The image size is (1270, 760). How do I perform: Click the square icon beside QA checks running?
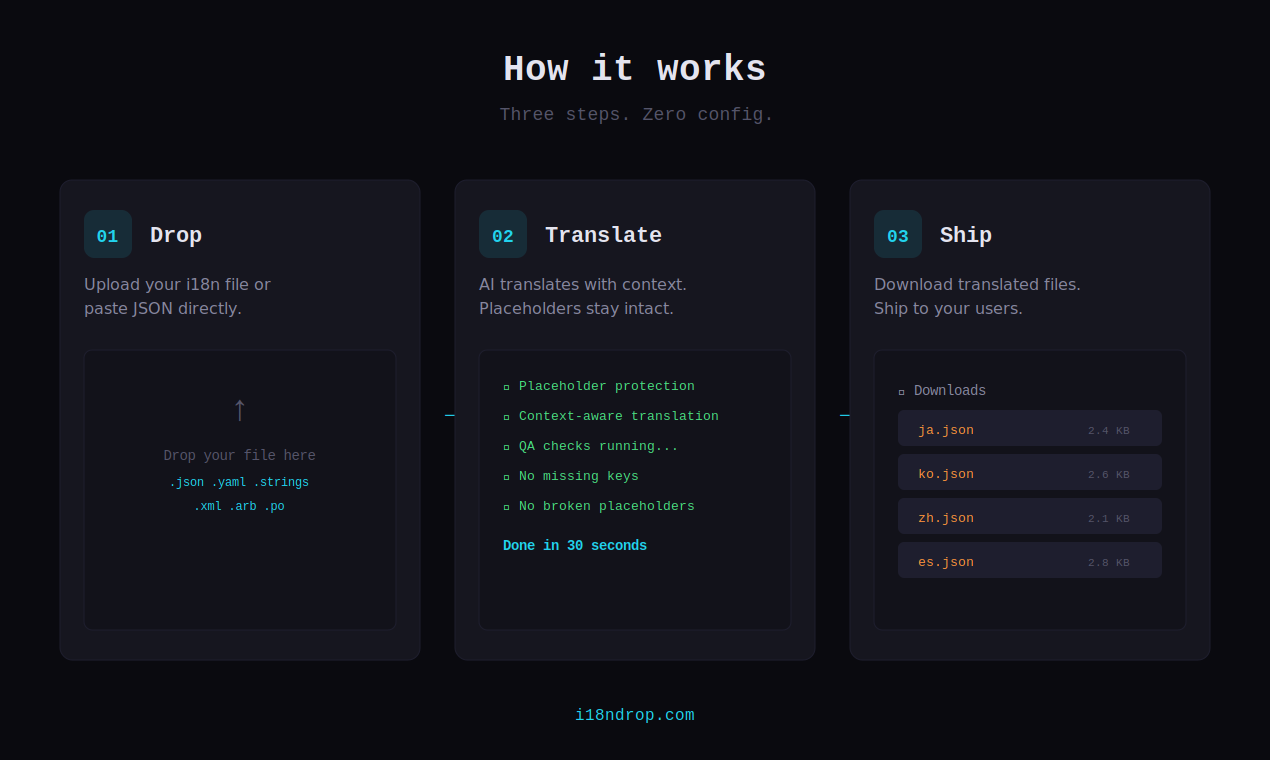505,446
